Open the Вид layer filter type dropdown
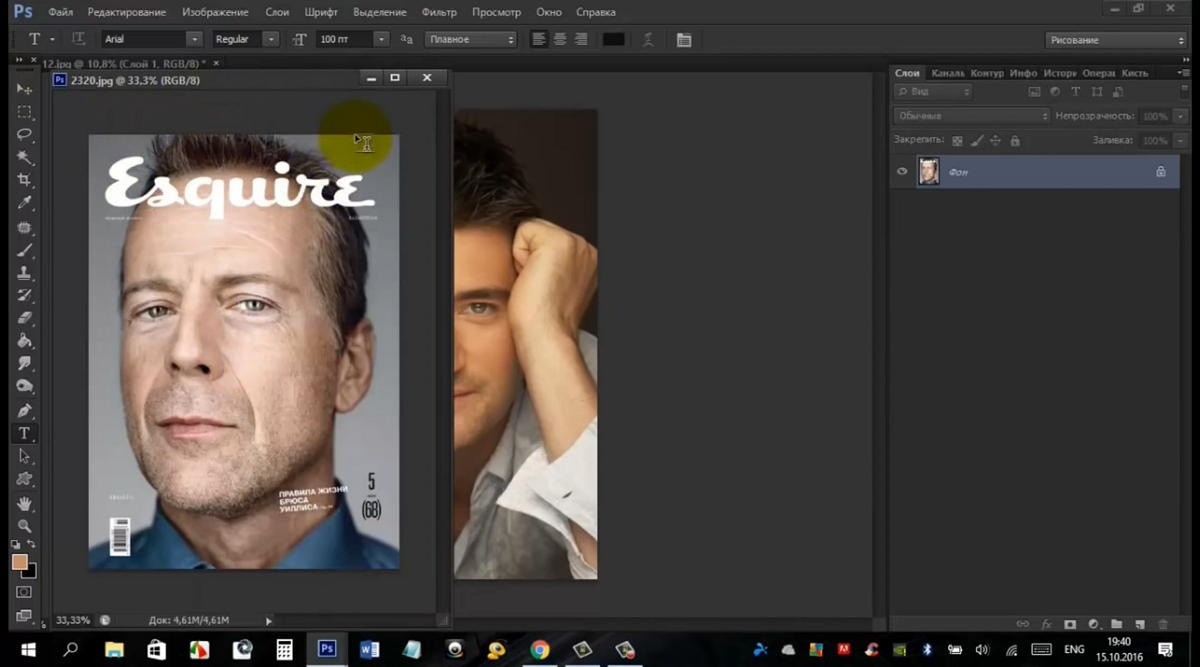 [x=933, y=91]
